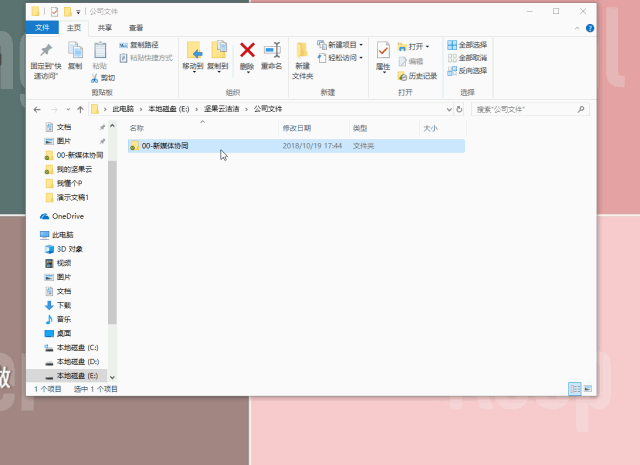Open the Open (打开) dropdown in ribbon
Image resolution: width=640 pixels, height=465 pixels.
tap(413, 47)
